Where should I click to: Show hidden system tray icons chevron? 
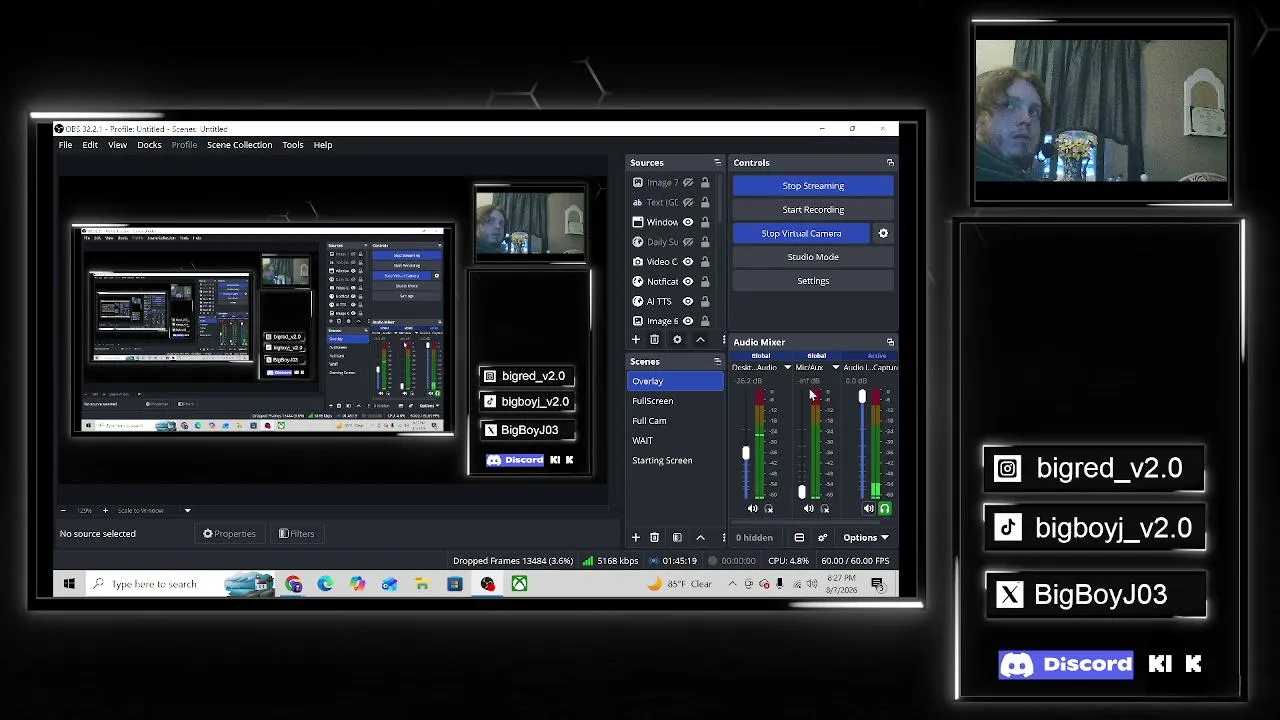pyautogui.click(x=733, y=584)
